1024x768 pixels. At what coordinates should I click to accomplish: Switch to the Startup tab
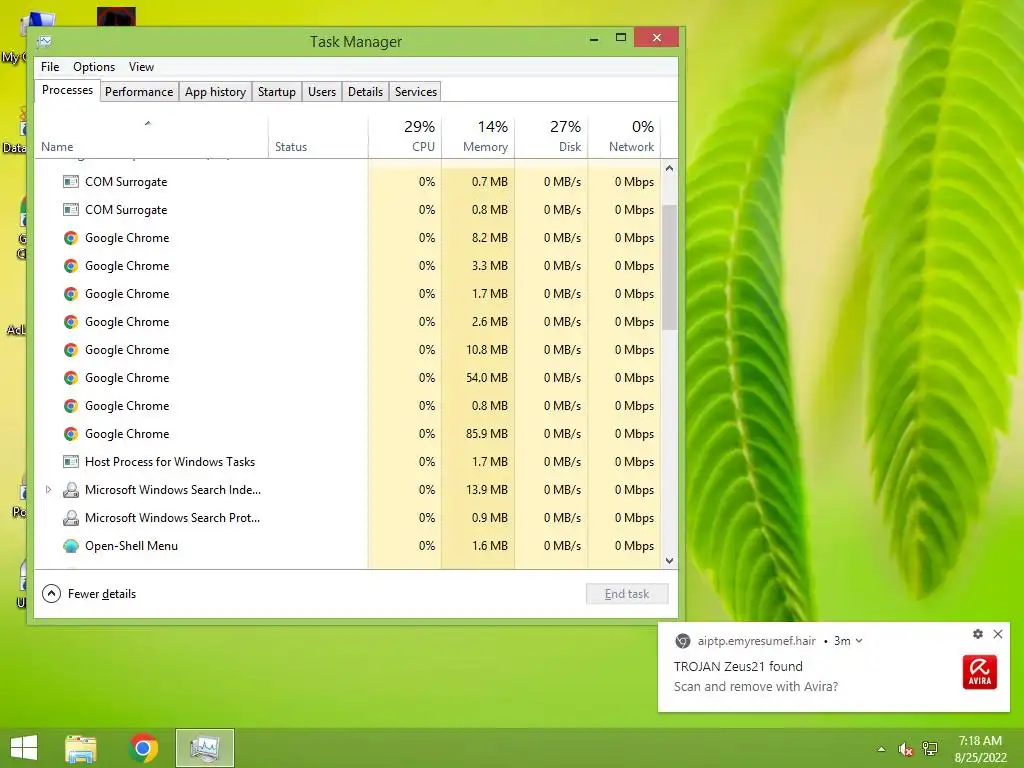coord(277,91)
